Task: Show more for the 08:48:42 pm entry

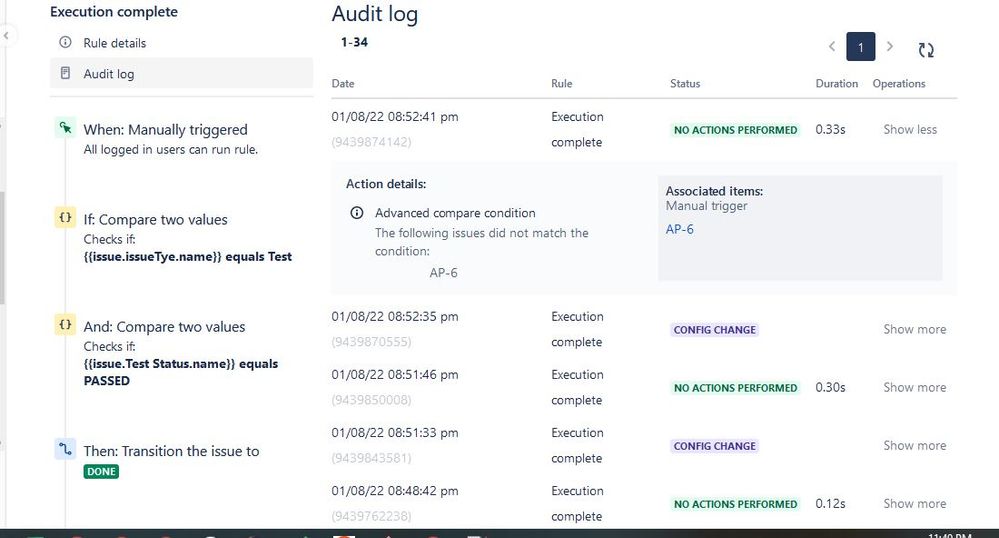Action: coord(914,504)
